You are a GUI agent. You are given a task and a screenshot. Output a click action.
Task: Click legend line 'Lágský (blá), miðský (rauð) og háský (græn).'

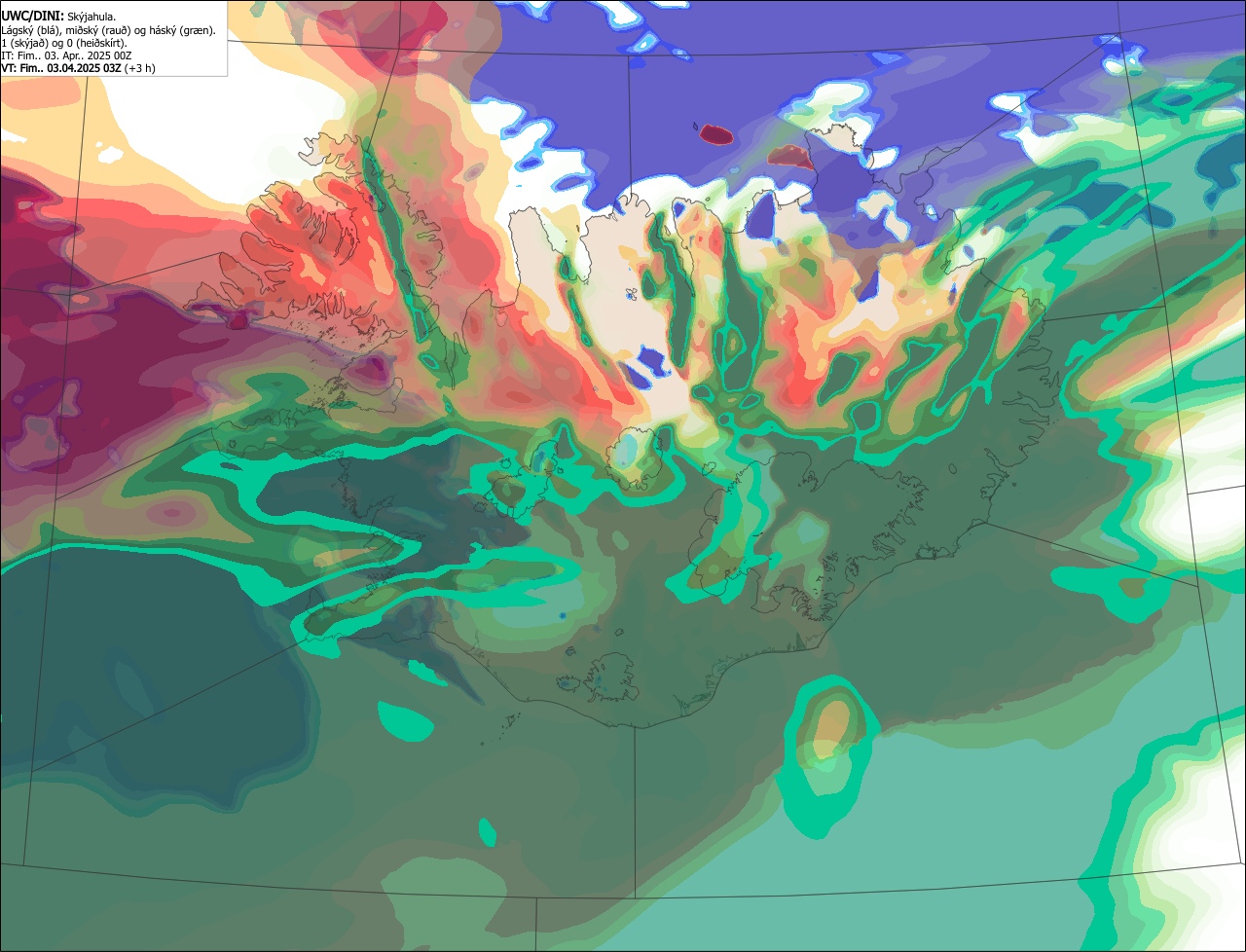(x=108, y=30)
